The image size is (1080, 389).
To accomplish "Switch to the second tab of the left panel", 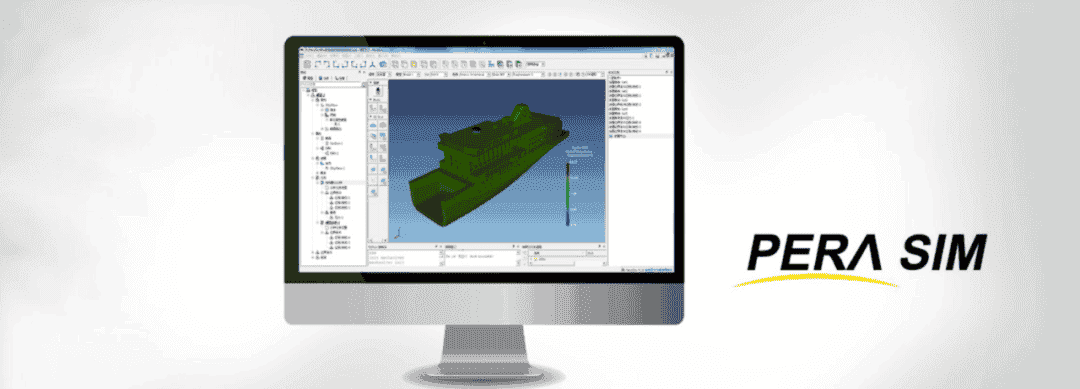I will tap(324, 78).
